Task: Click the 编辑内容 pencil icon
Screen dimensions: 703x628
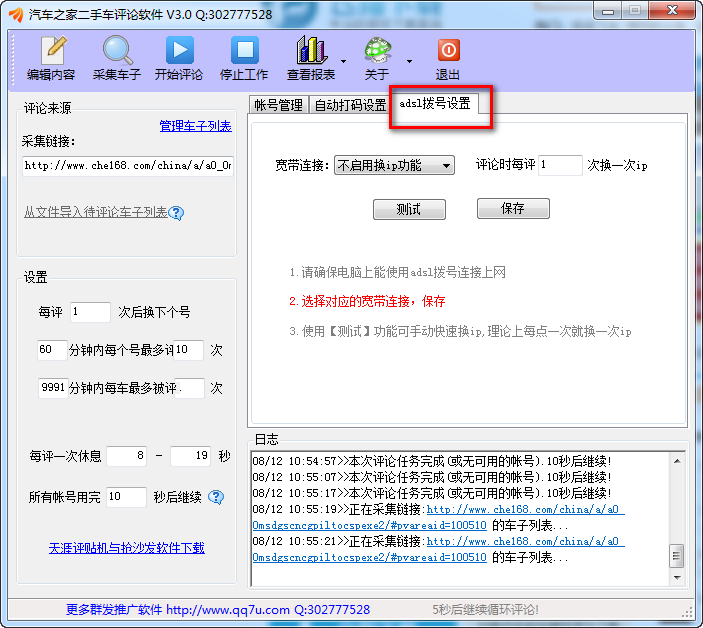Action: (x=51, y=50)
